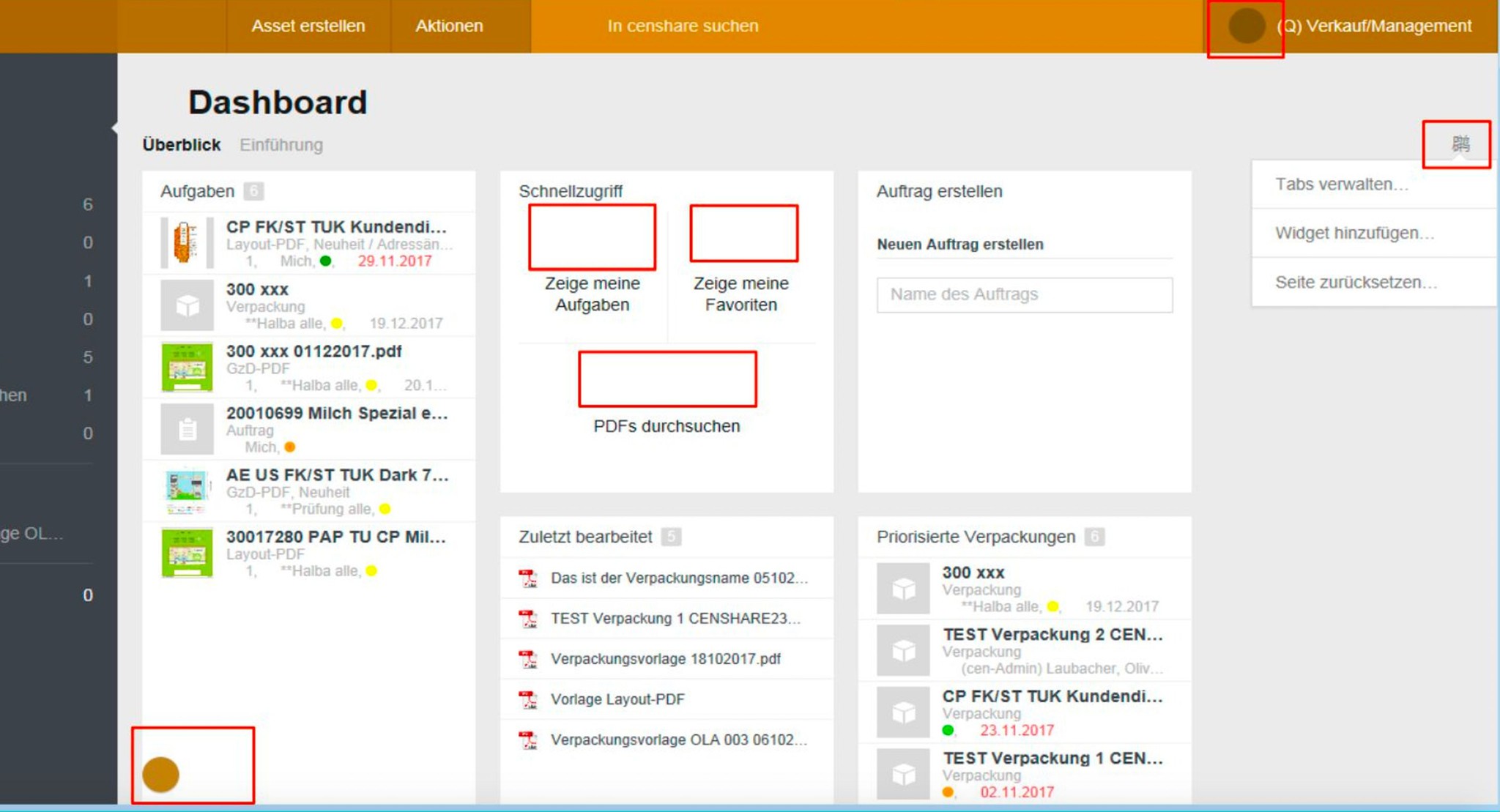The image size is (1500, 812).
Task: Click the Name des Auftrags input field
Action: (x=1024, y=294)
